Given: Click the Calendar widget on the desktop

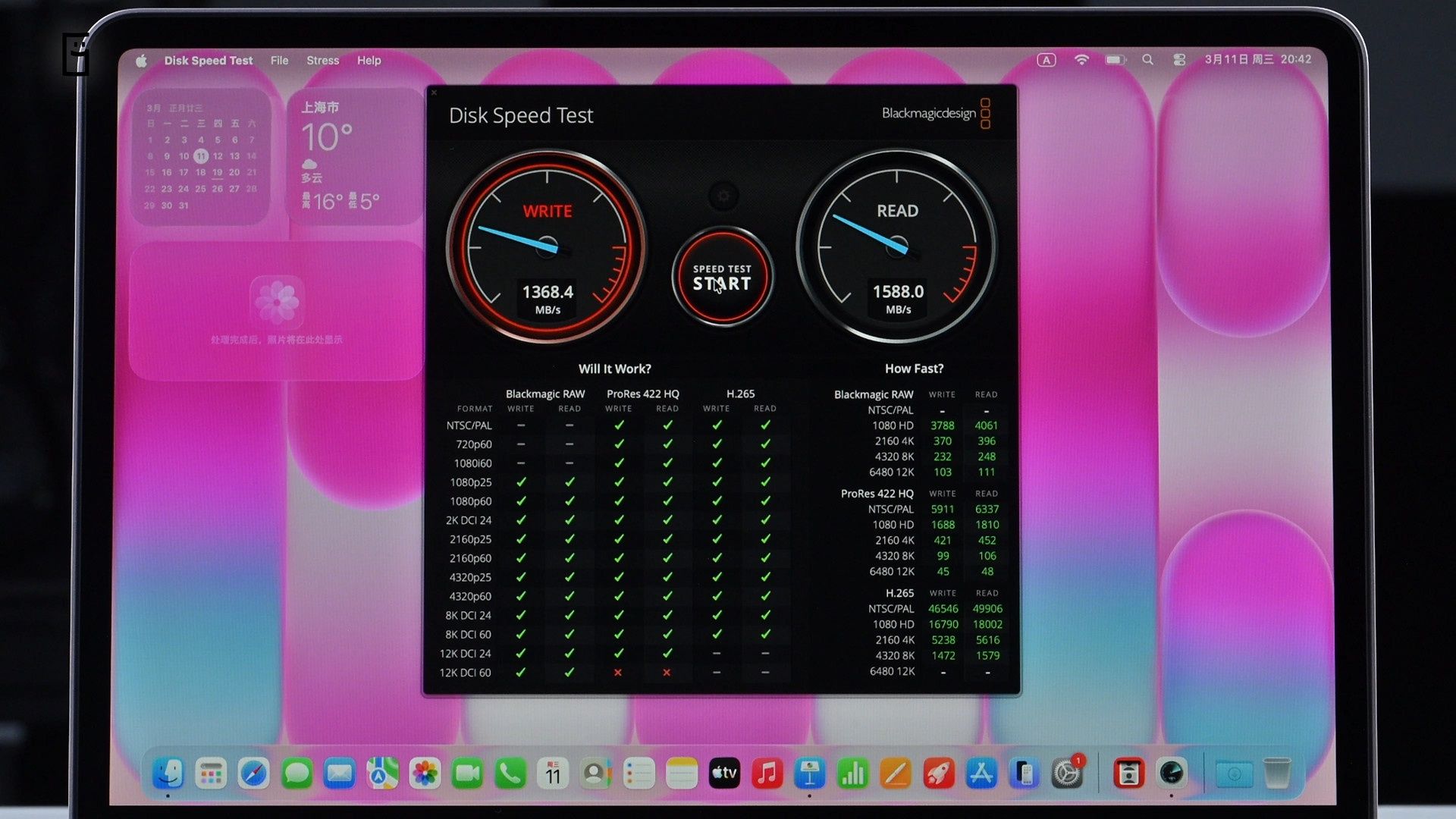Looking at the screenshot, I should (200, 157).
